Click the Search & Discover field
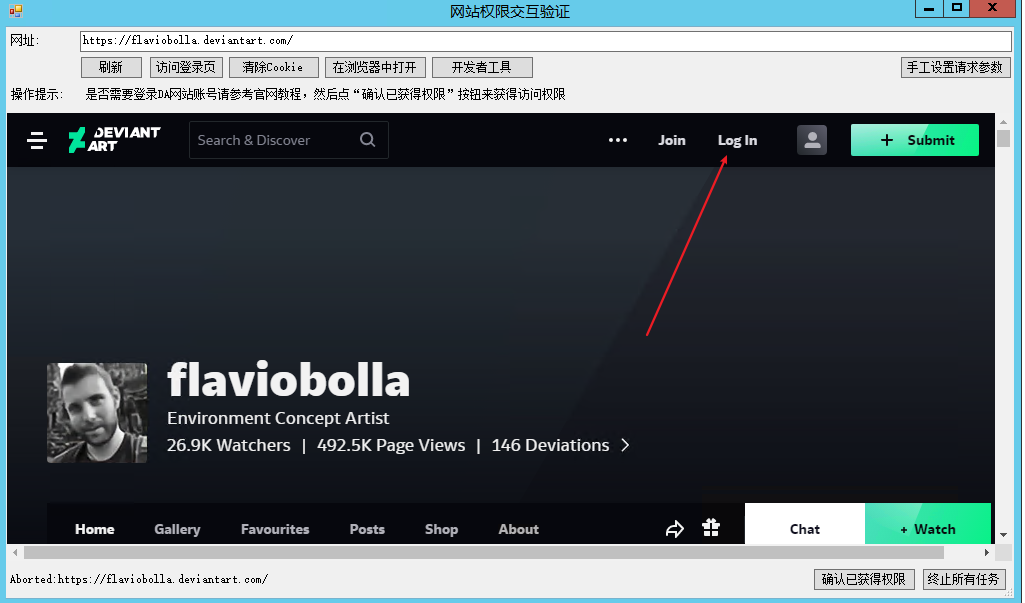 tap(289, 140)
